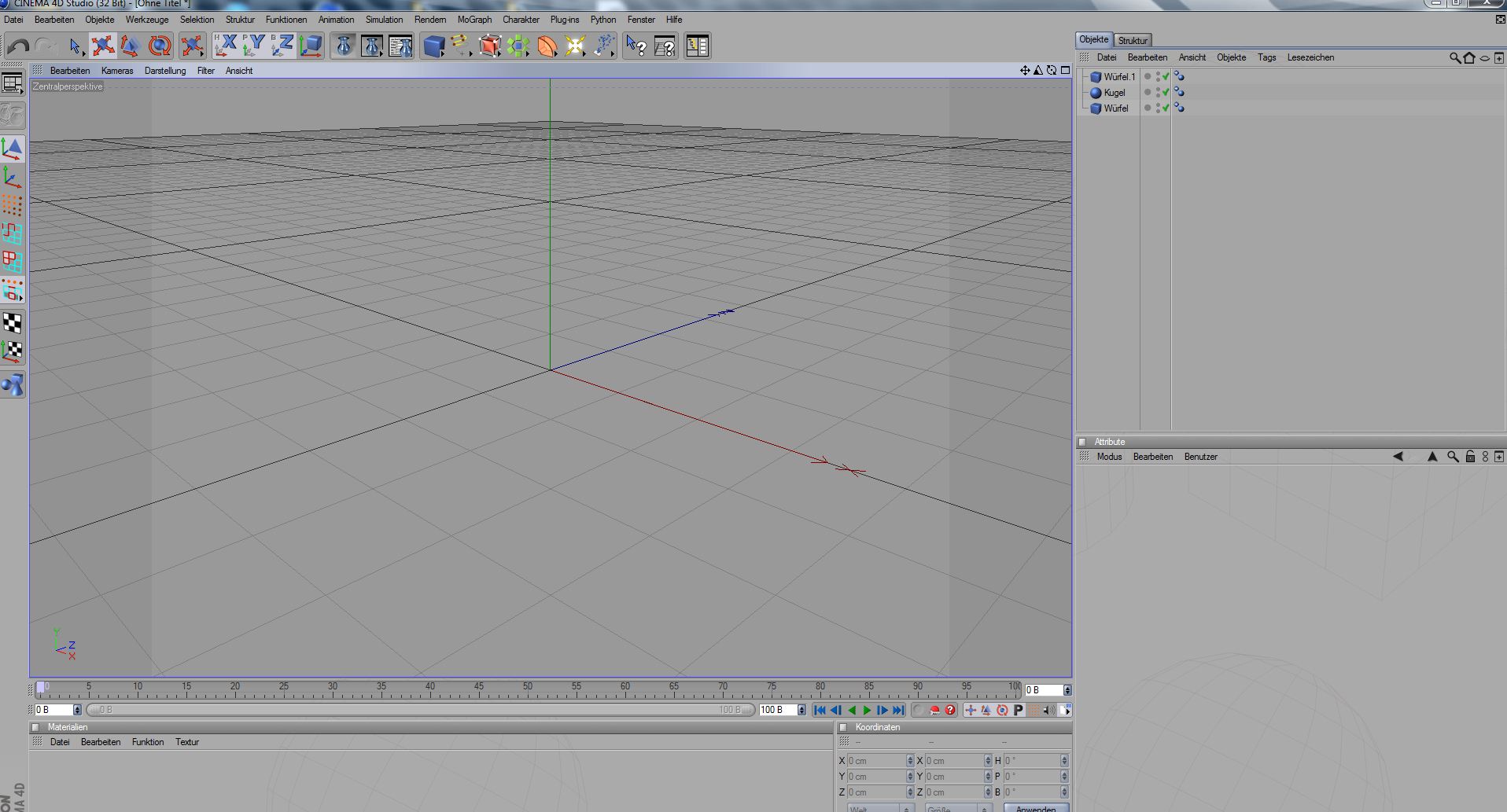Screen dimensions: 1507x812
Task: Switch to the Struktur tab
Action: pos(1133,40)
